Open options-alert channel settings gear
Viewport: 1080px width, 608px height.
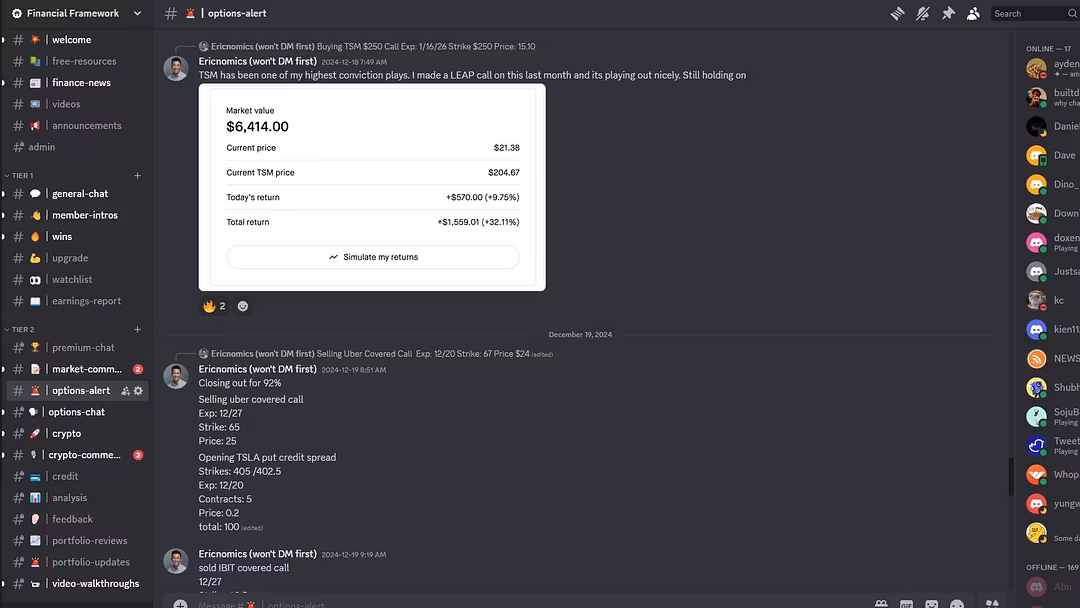[138, 390]
